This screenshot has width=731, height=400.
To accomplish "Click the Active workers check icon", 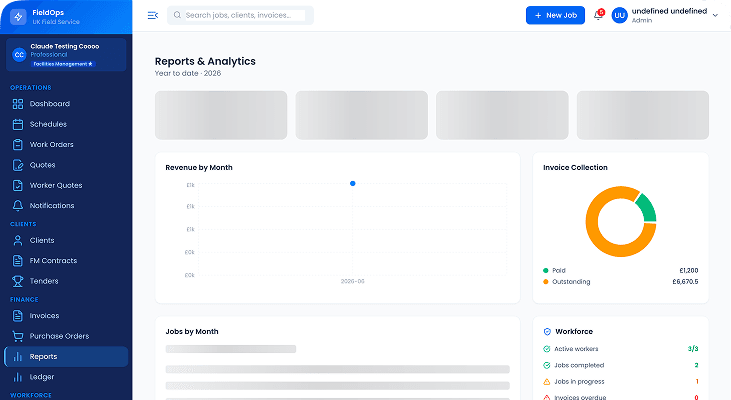I will click(547, 349).
